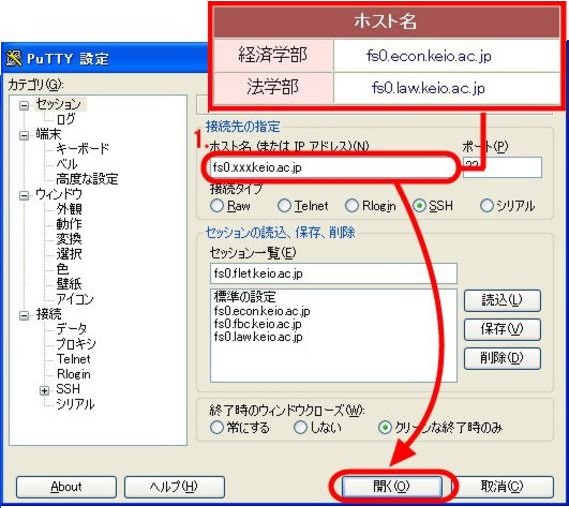Click the 開く(O) button
This screenshot has height=508, width=569.
[x=392, y=487]
